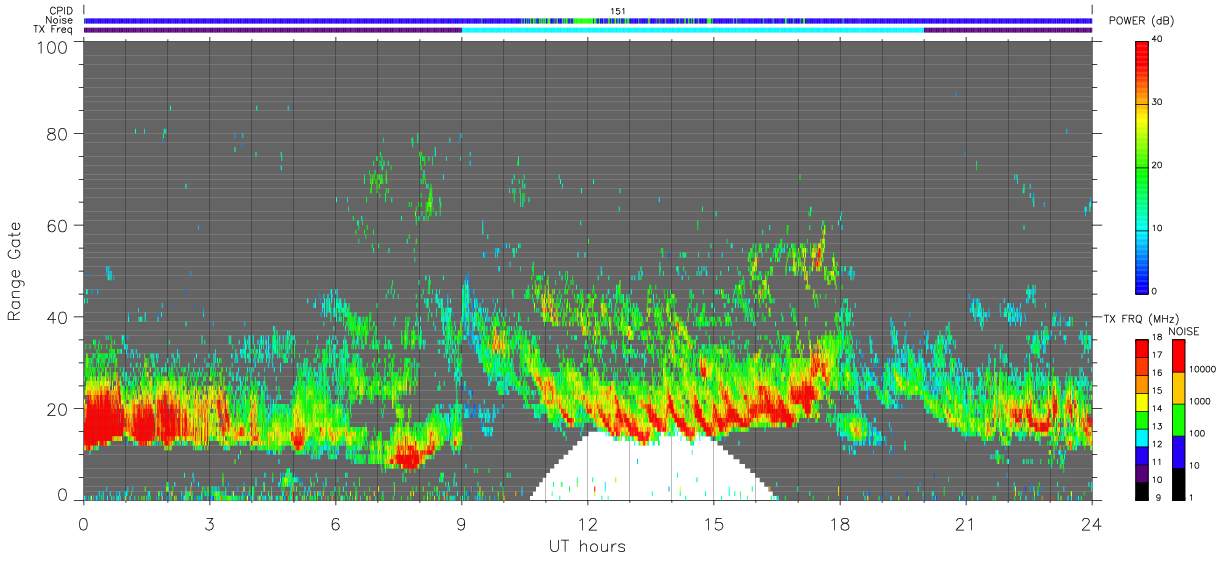This screenshot has height=567, width=1228.
Task: Click the 9 tick on the UT hours axis
Action: tap(461, 523)
